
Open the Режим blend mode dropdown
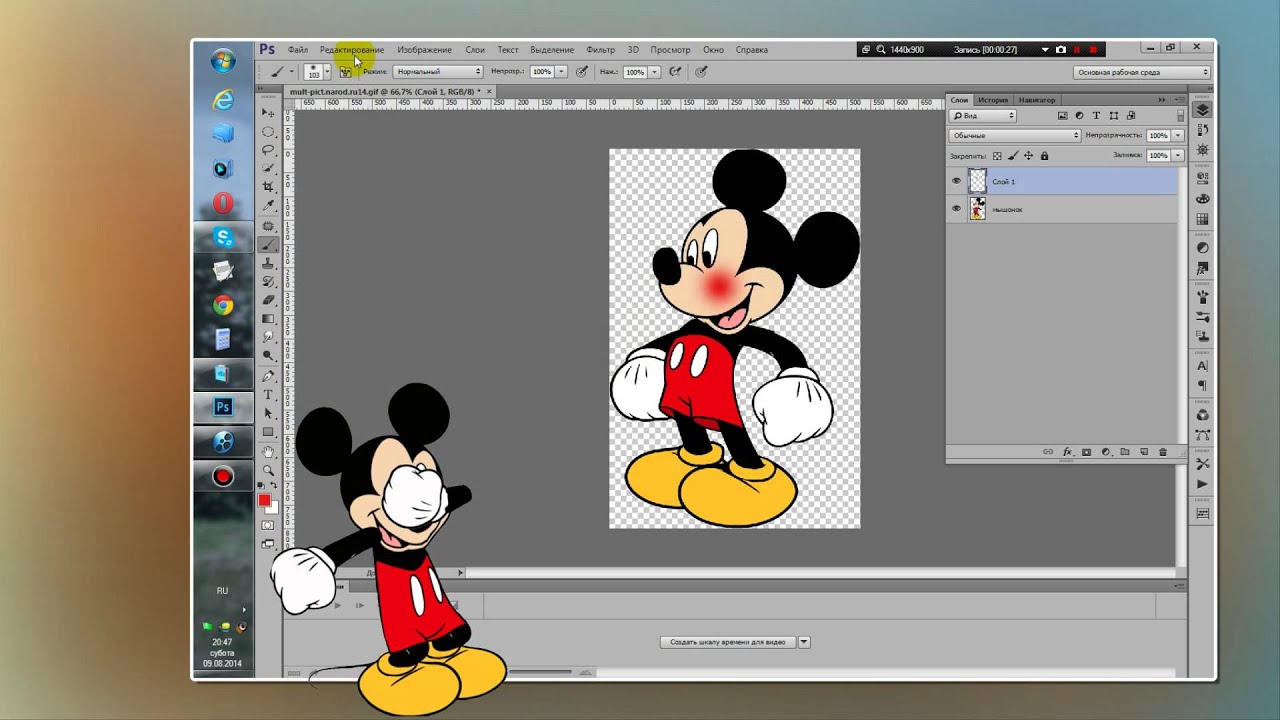(438, 72)
